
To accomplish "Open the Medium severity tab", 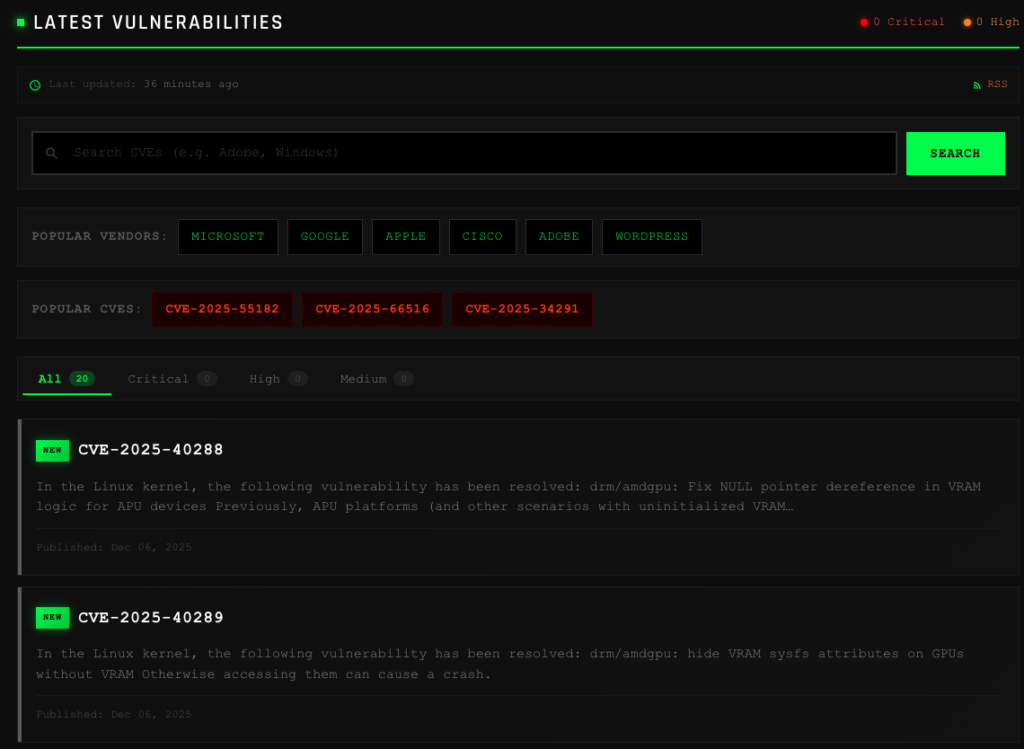I will 376,379.
